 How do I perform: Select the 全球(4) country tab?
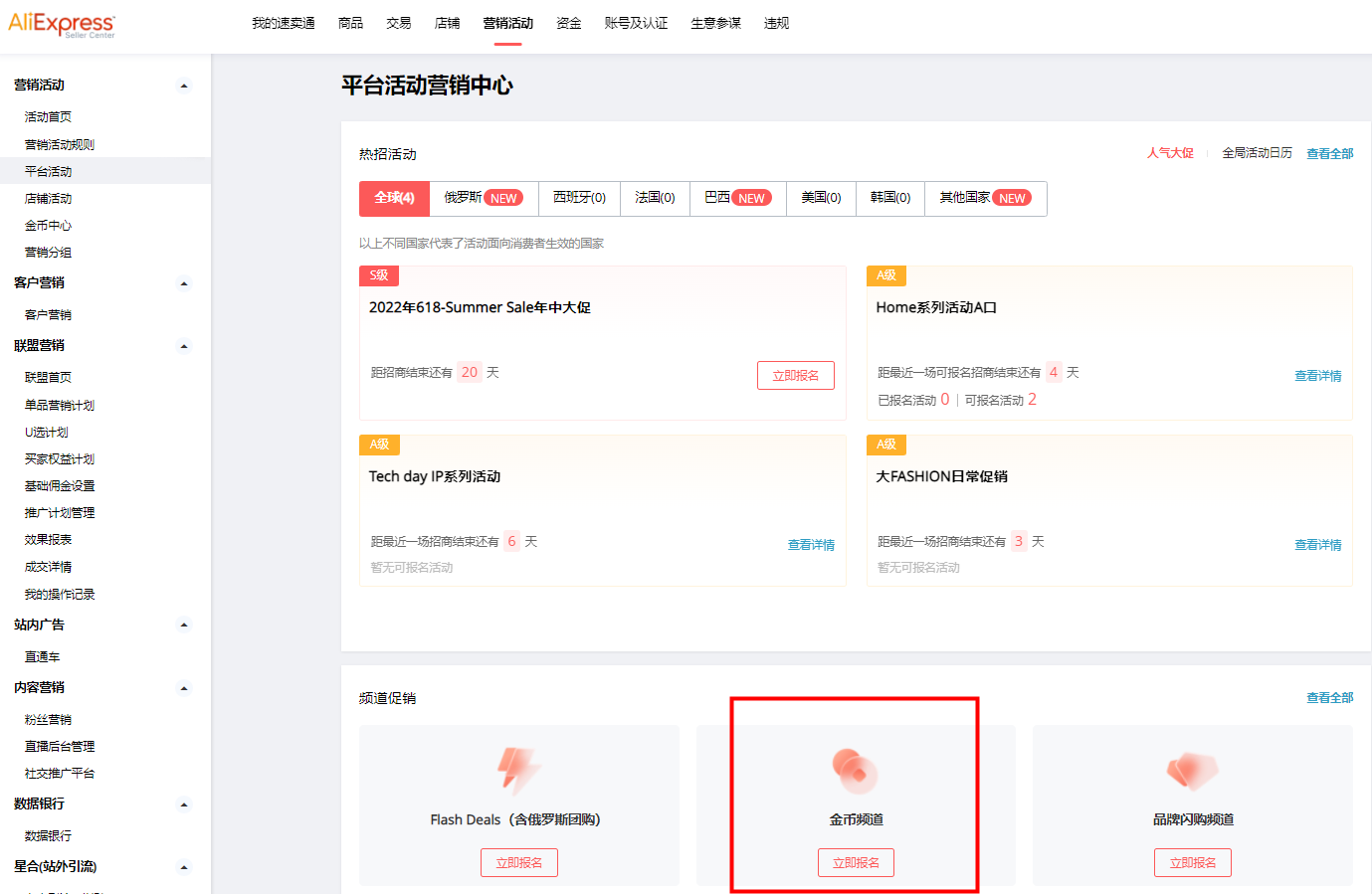(x=394, y=198)
